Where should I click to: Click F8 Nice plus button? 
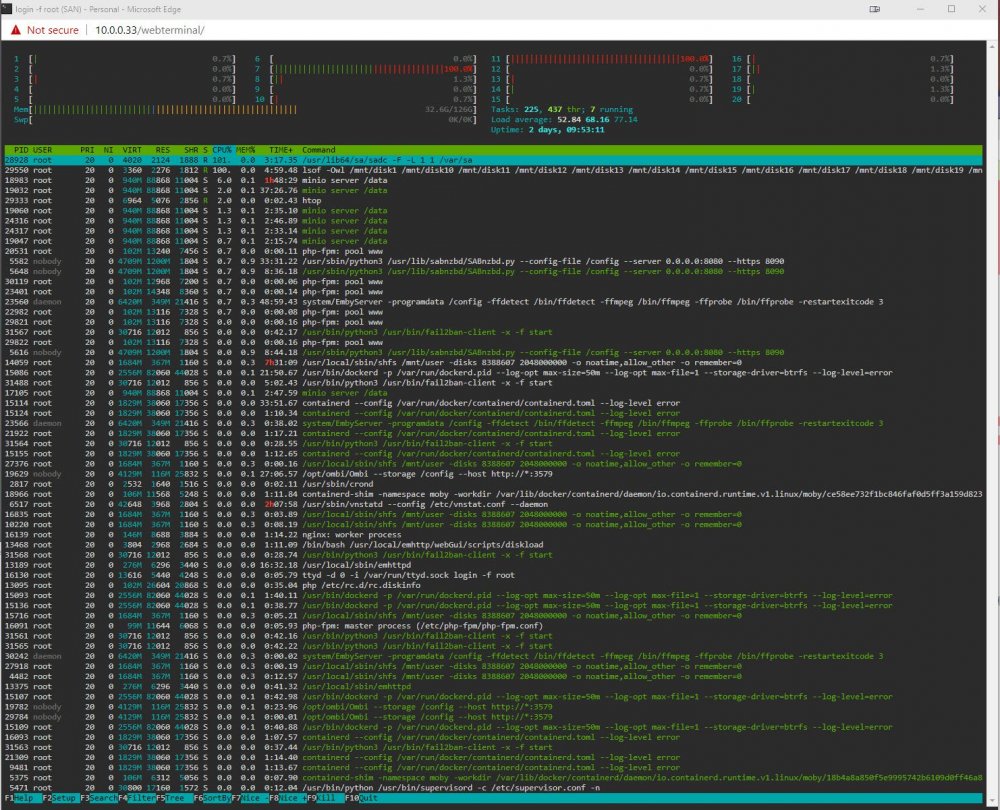pyautogui.click(x=288, y=798)
